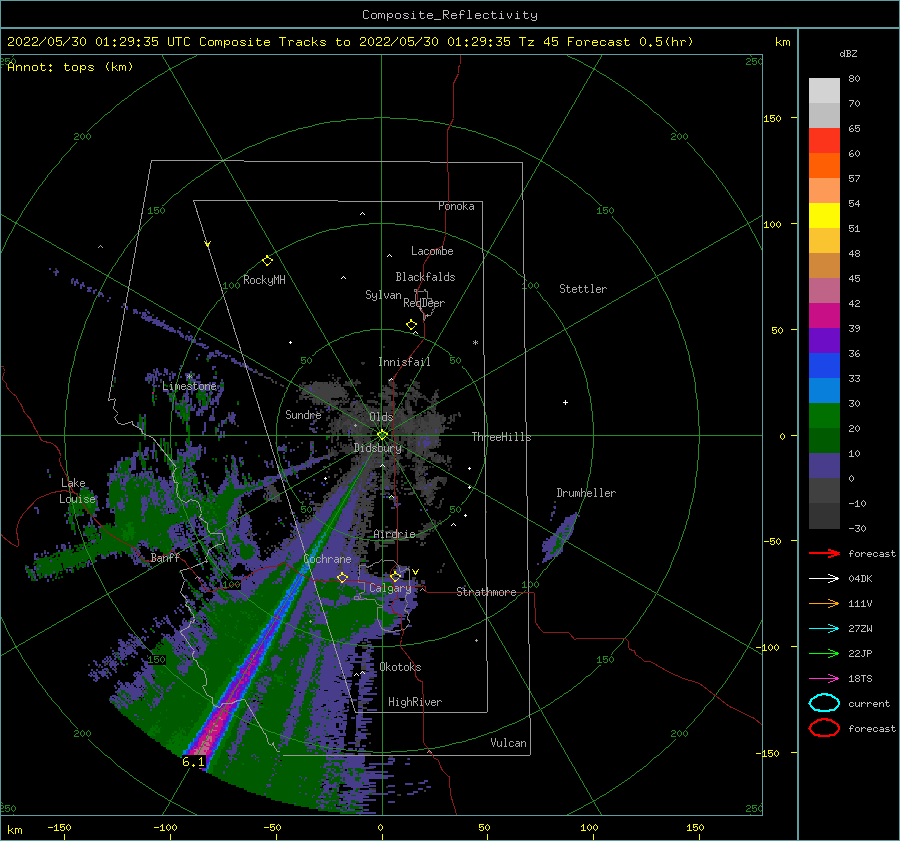The image size is (900, 841).
Task: Click the Cochrane label
Action: click(x=327, y=559)
